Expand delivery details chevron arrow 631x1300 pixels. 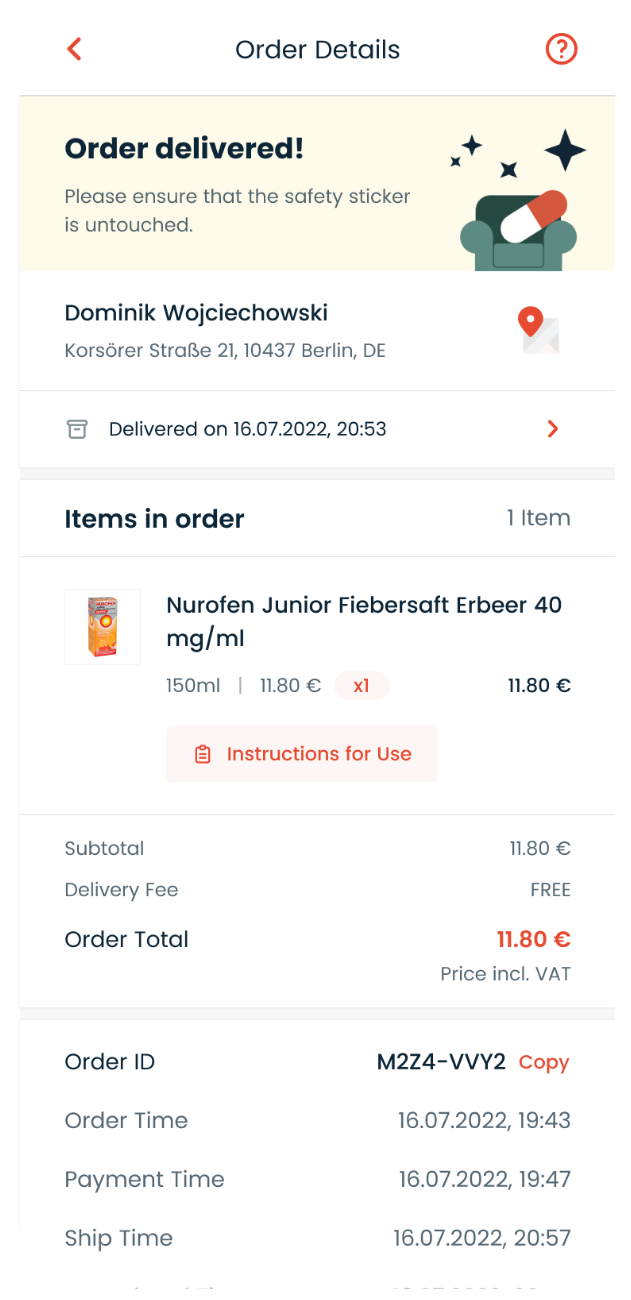[553, 429]
